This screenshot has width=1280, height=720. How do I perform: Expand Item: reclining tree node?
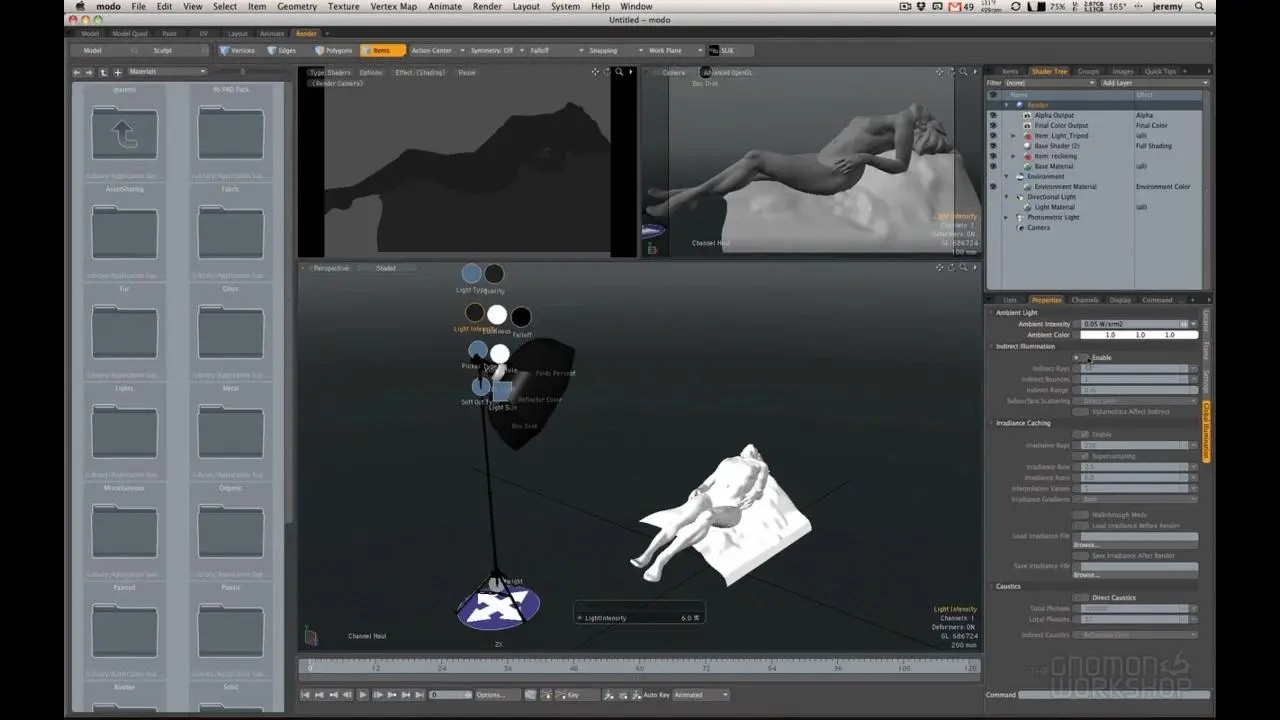(1013, 156)
